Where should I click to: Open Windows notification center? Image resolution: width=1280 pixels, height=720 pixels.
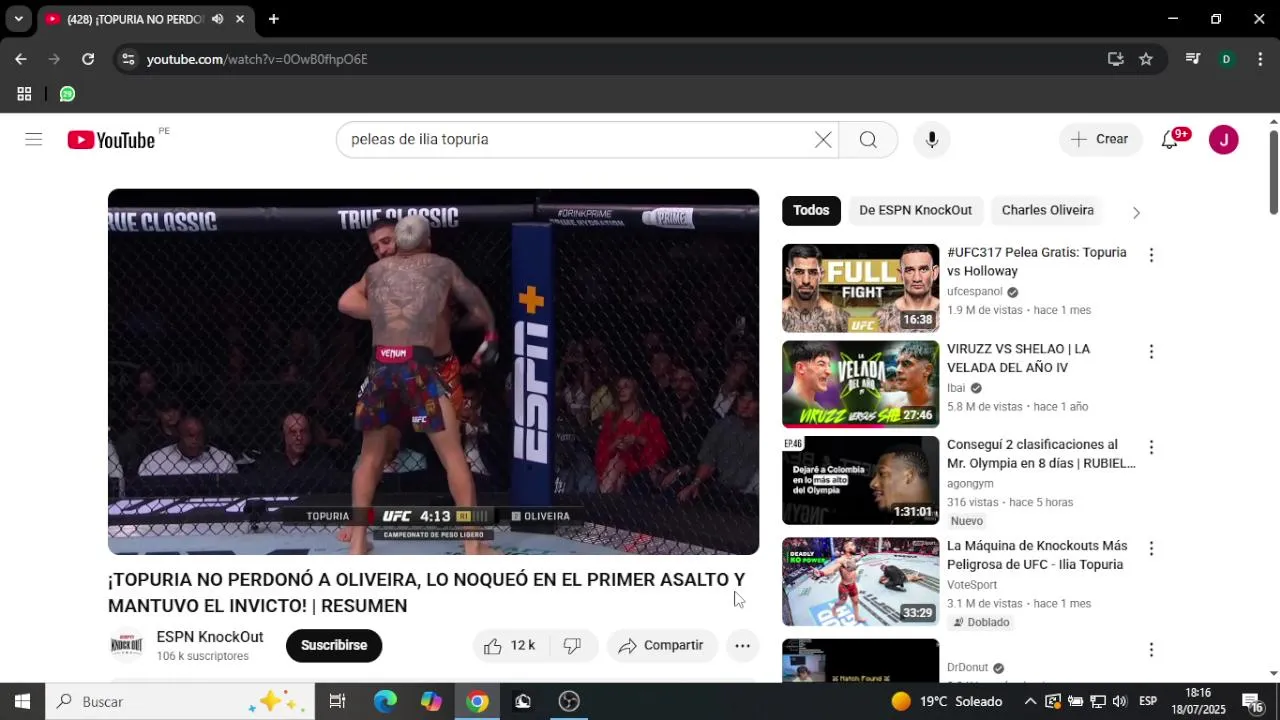tap(1252, 701)
